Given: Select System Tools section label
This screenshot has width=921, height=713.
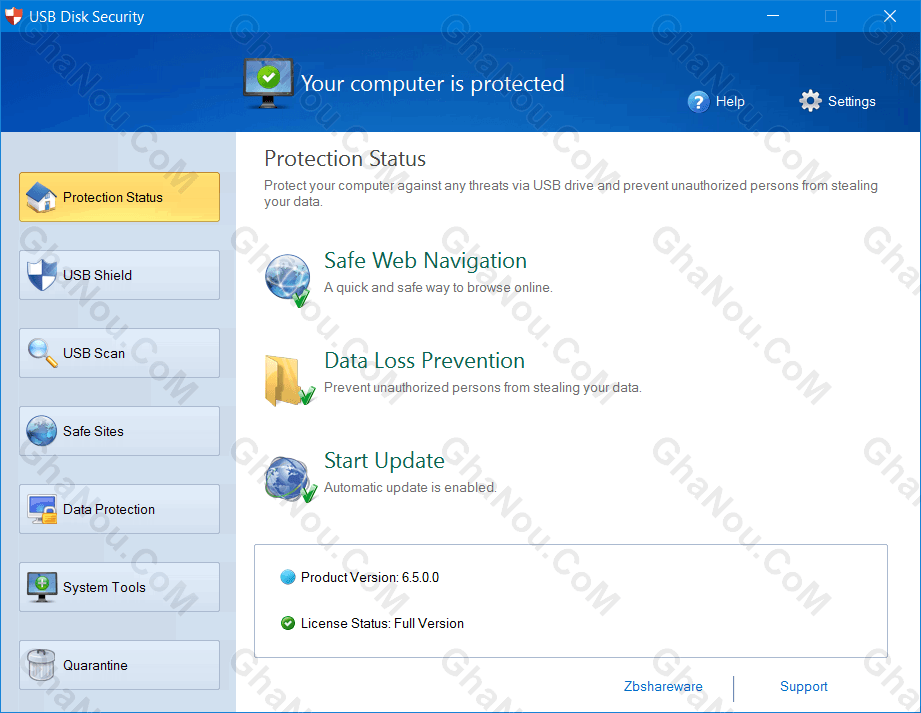Looking at the screenshot, I should click(x=104, y=587).
